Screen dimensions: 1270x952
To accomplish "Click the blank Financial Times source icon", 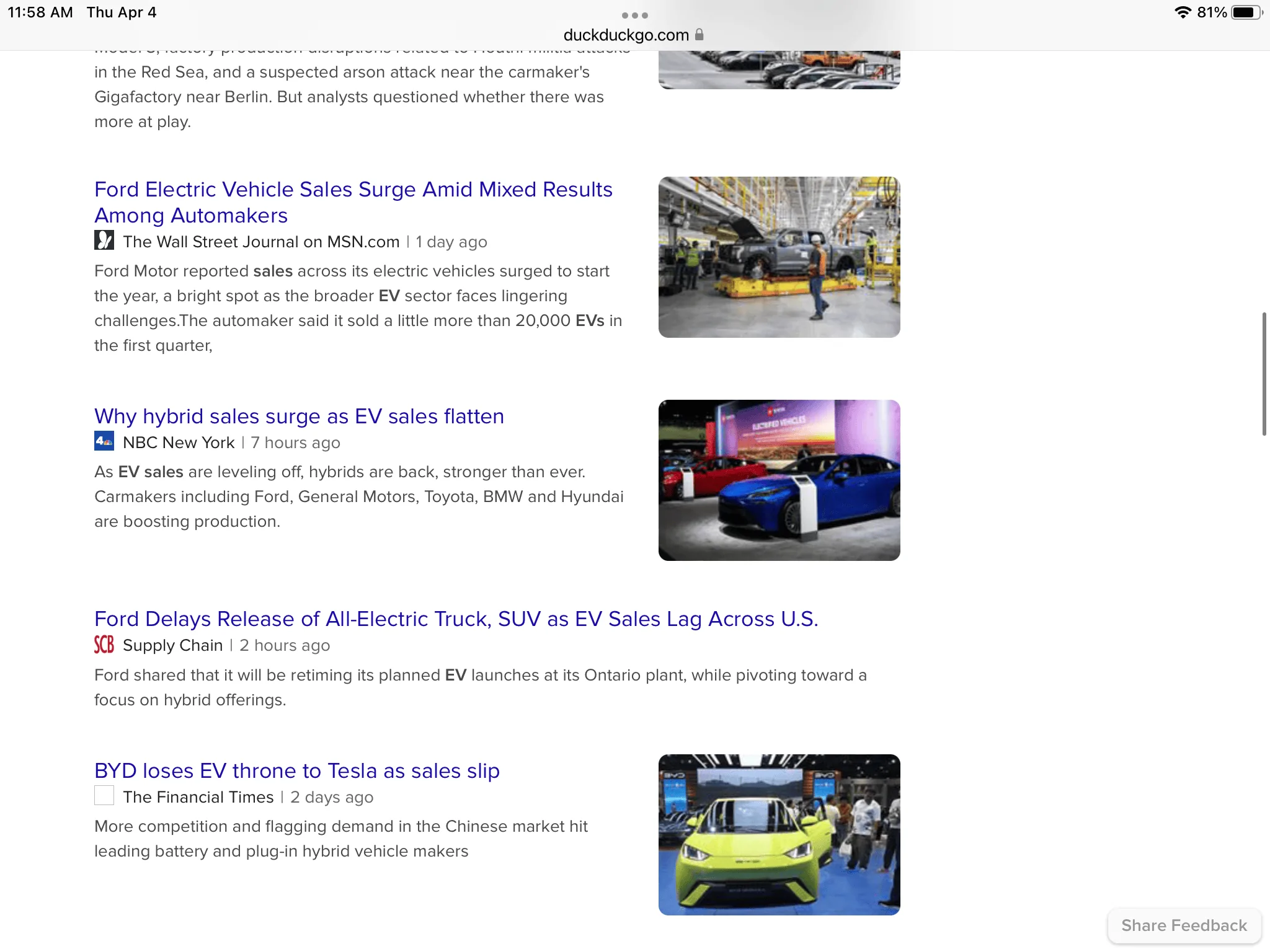I will 104,796.
